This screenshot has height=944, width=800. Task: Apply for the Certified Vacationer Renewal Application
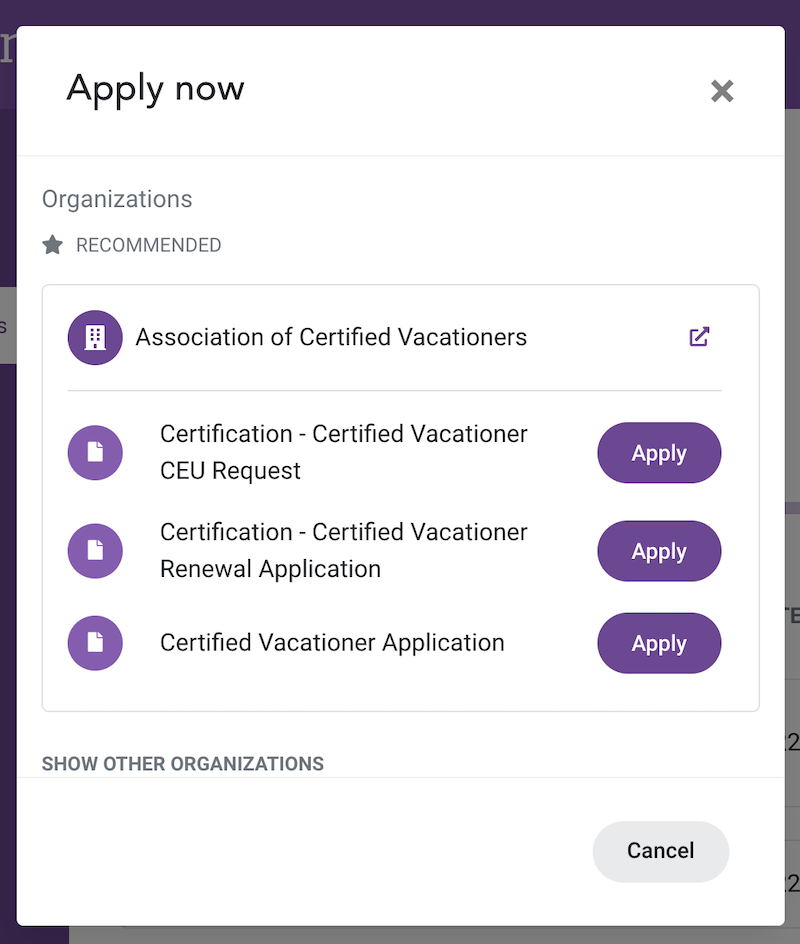[x=659, y=551]
